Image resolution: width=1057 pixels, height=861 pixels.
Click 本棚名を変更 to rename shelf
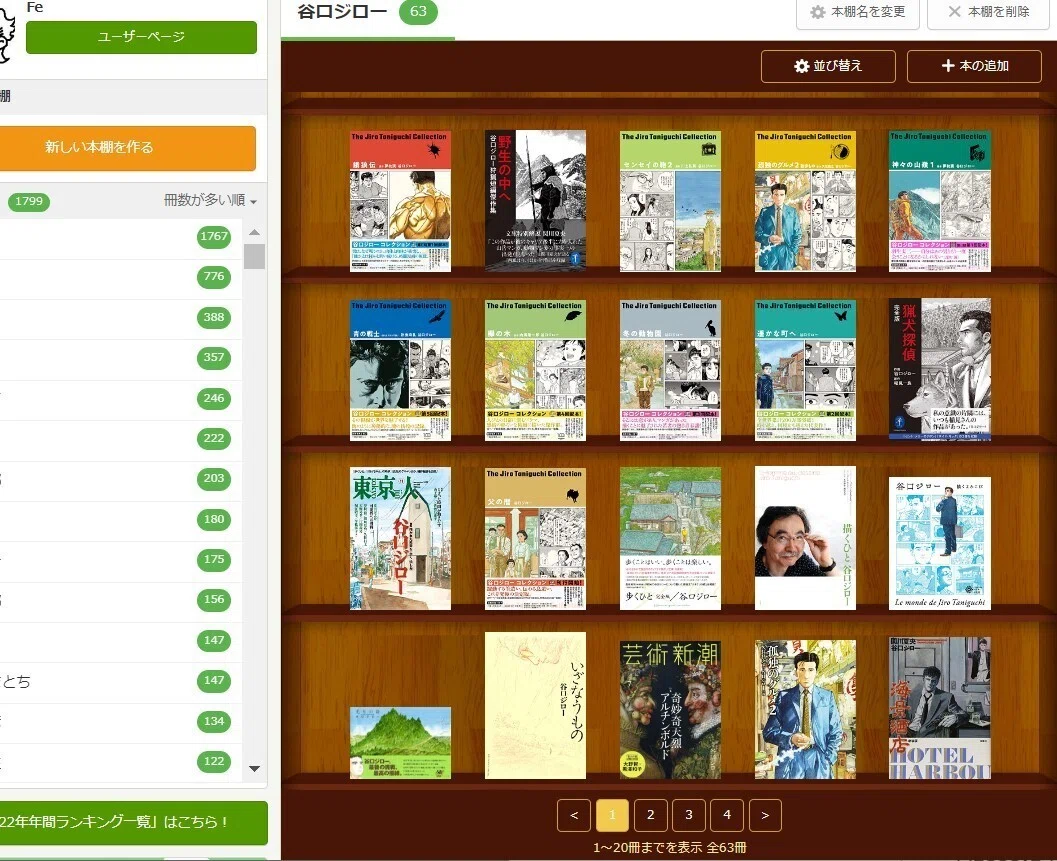(857, 13)
